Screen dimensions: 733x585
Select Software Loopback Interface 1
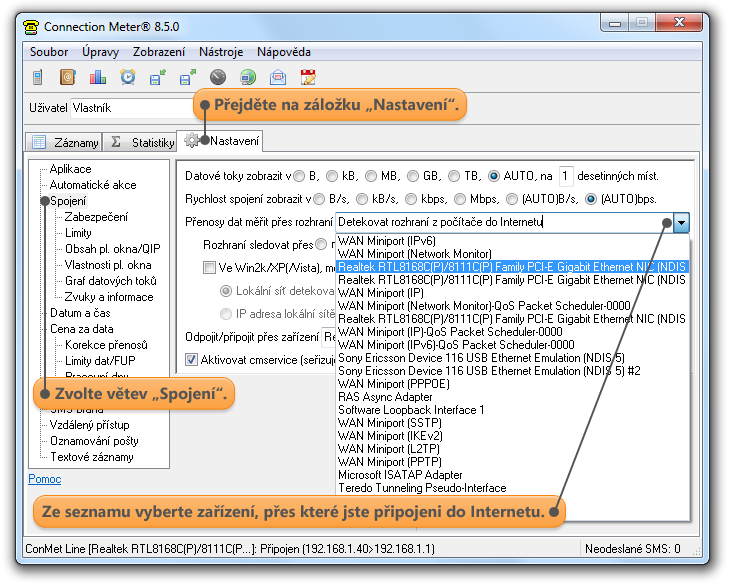click(513, 410)
